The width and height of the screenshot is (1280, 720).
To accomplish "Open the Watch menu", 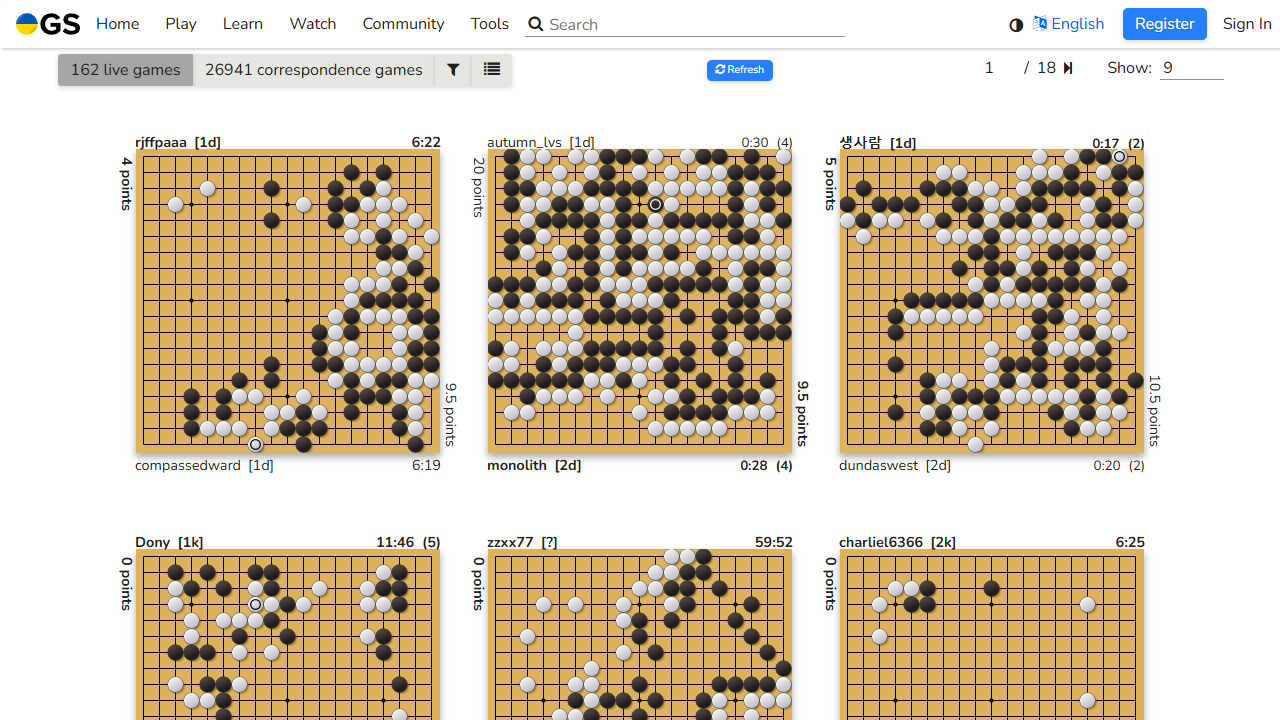I will coord(313,24).
